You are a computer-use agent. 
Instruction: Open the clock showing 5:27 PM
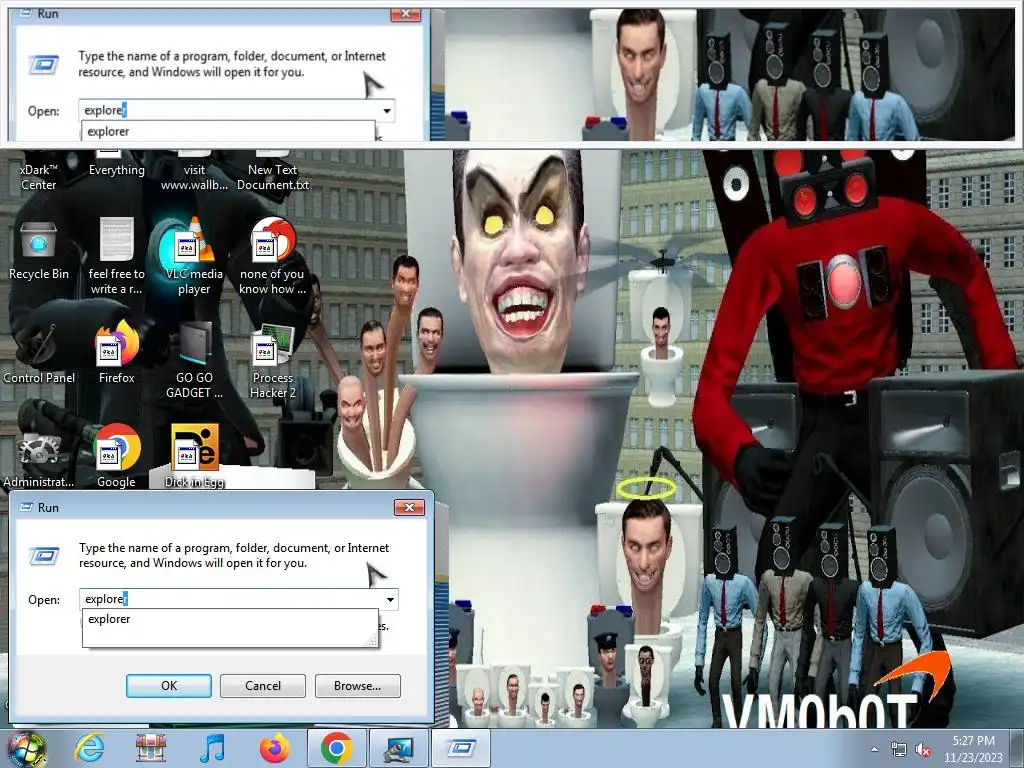coord(973,749)
